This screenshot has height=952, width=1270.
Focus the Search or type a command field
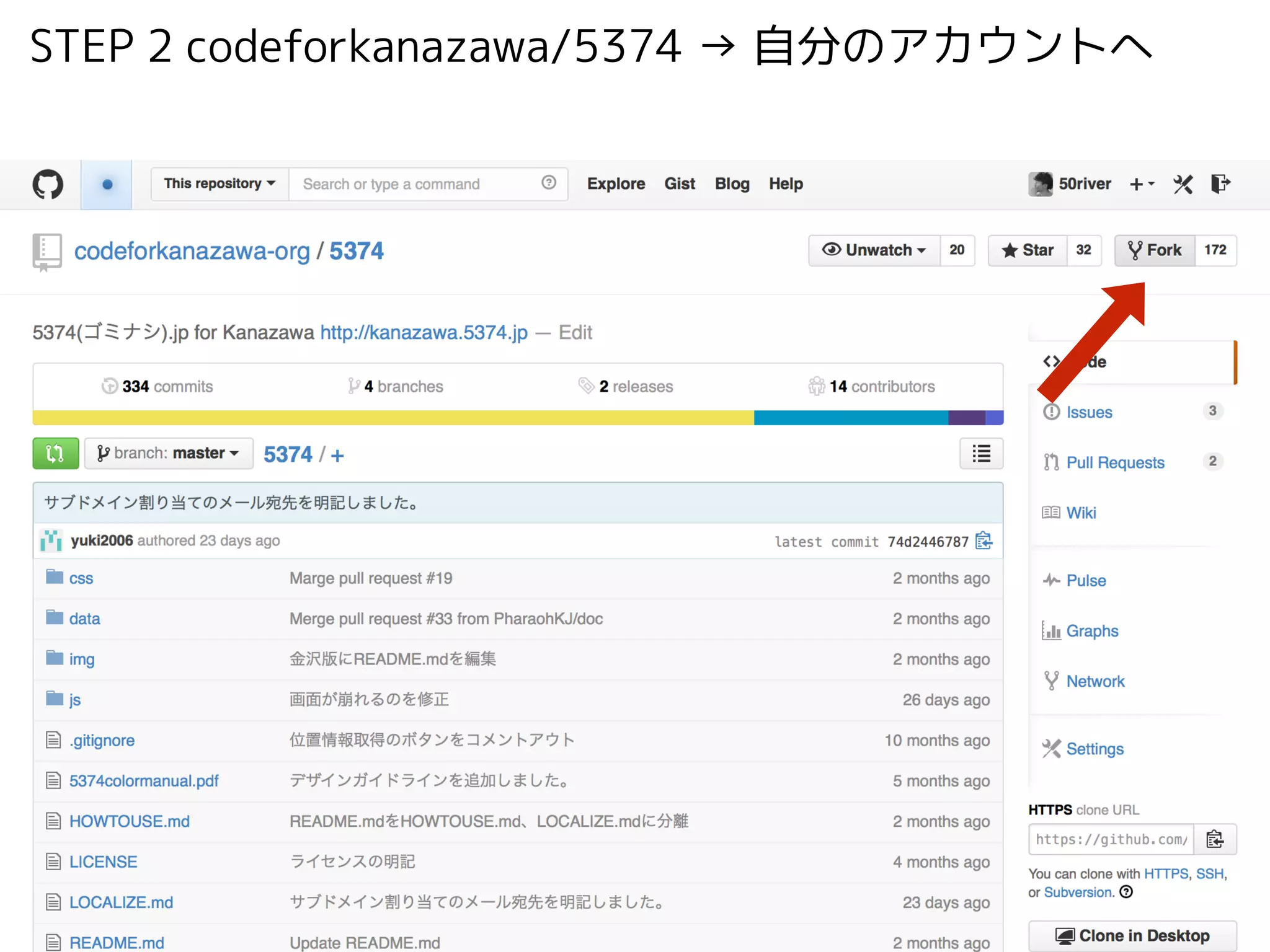(x=428, y=184)
